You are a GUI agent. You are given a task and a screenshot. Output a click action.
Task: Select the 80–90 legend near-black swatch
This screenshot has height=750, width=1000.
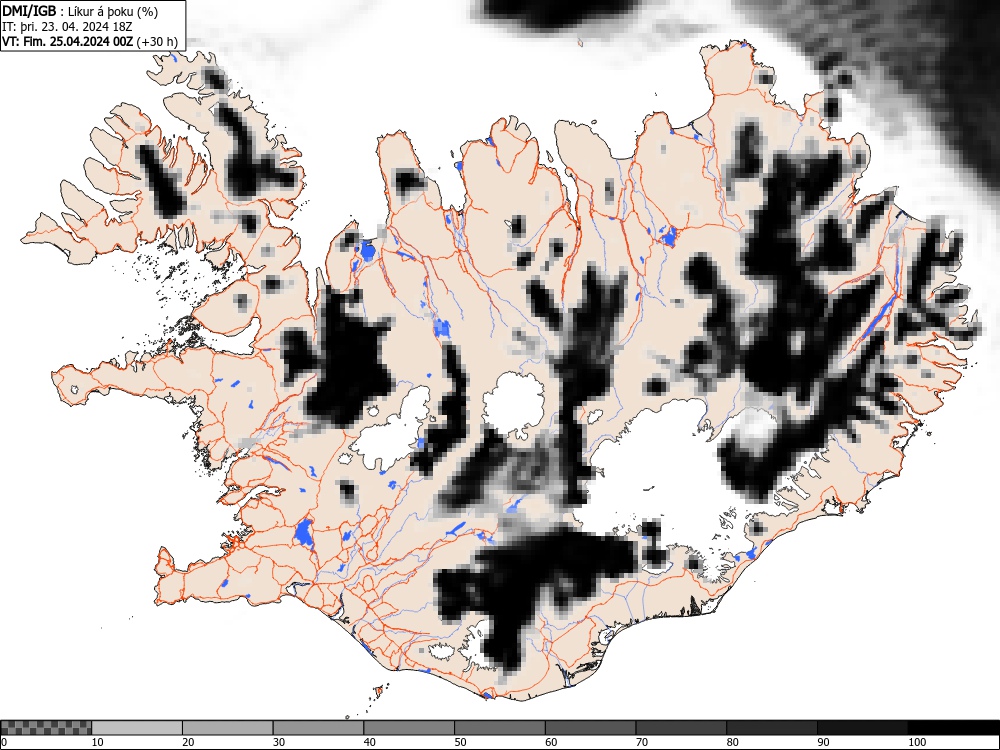(x=772, y=728)
